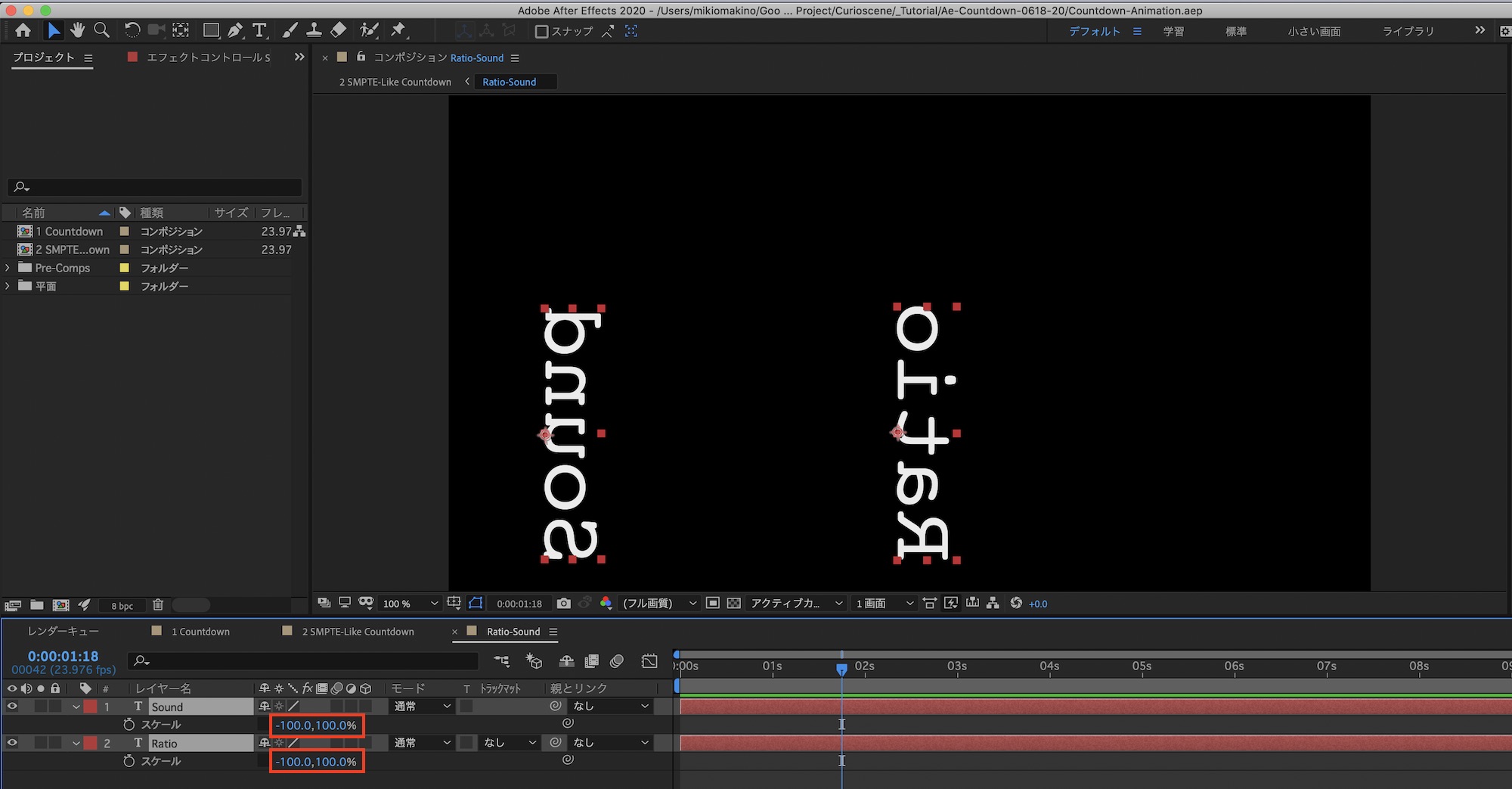The image size is (1512, 789).
Task: Pick the Horizontal Type tool
Action: pyautogui.click(x=259, y=30)
